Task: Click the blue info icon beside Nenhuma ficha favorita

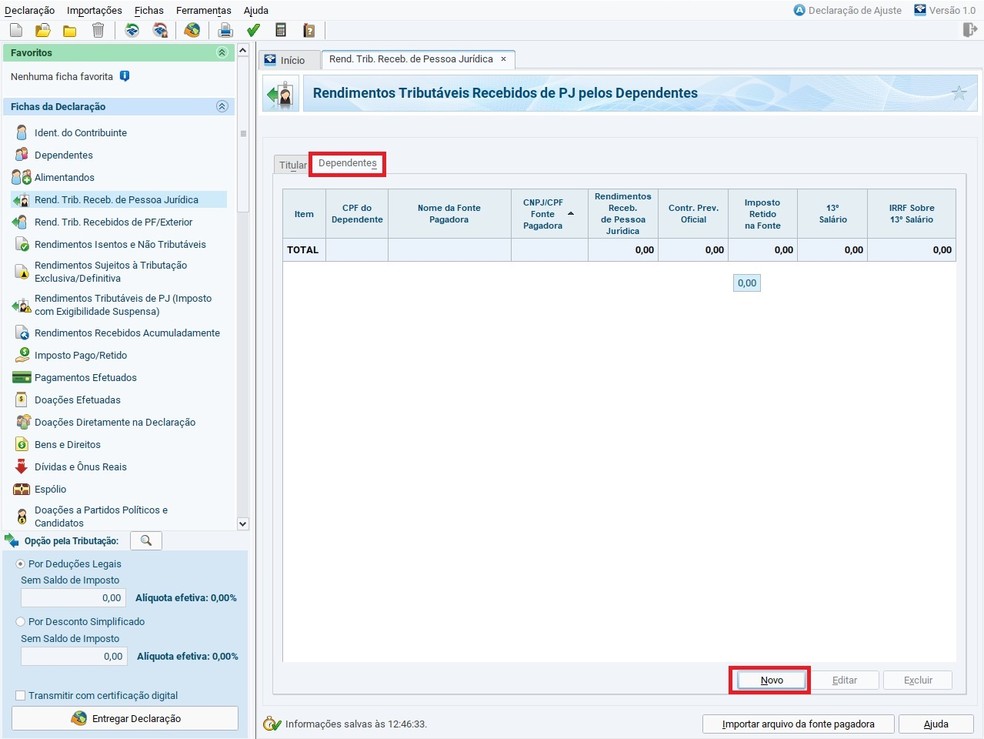Action: click(125, 76)
